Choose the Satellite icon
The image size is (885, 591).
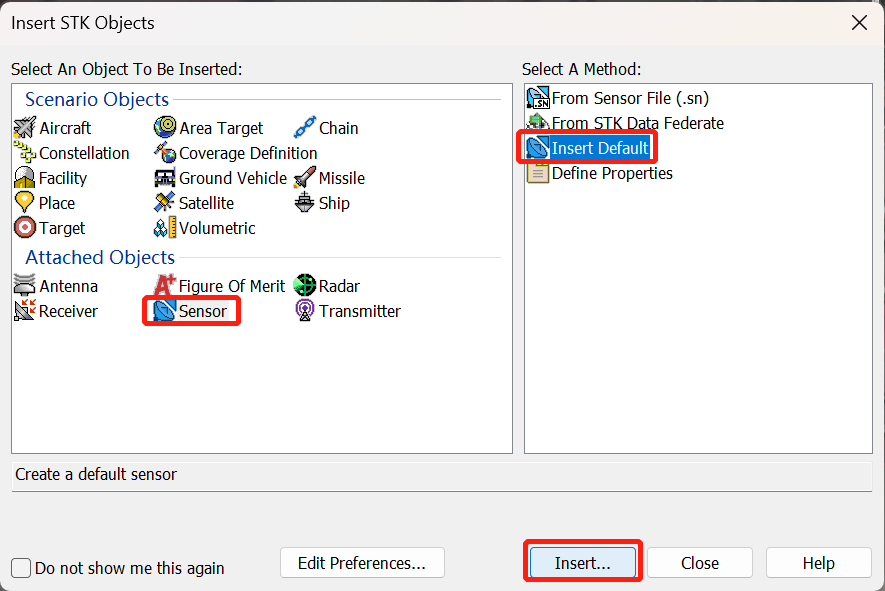click(x=165, y=203)
